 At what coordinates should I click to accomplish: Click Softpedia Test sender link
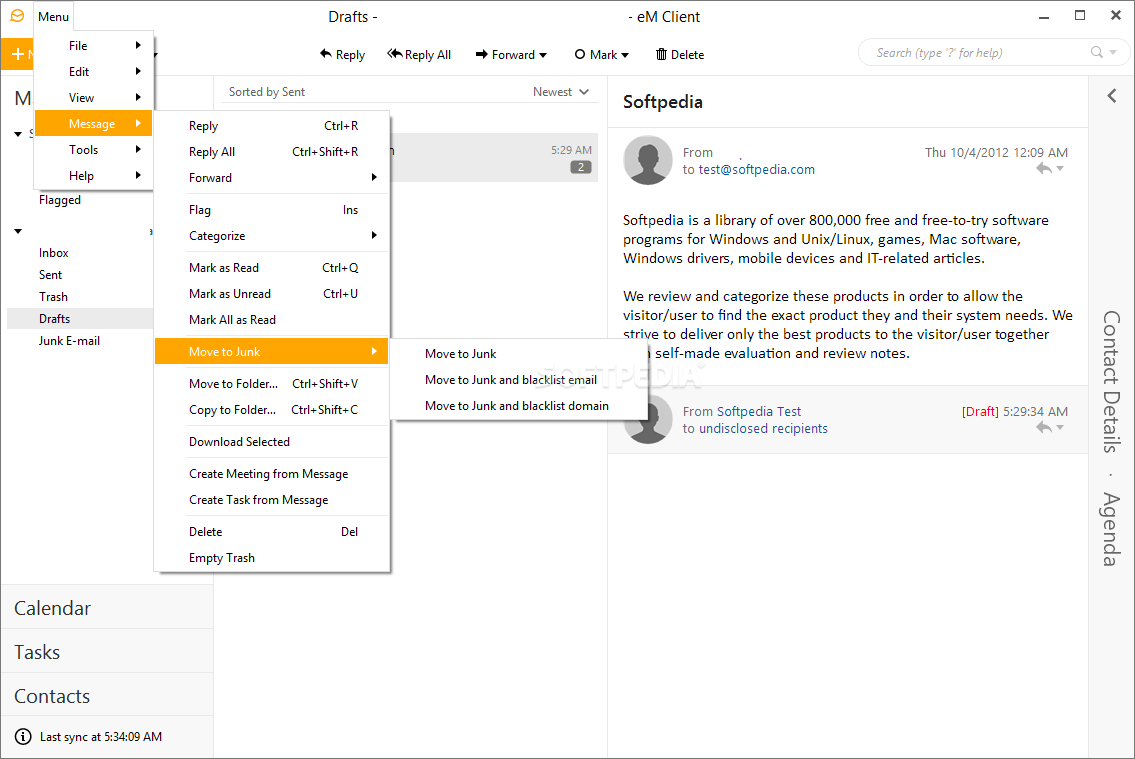click(x=759, y=412)
